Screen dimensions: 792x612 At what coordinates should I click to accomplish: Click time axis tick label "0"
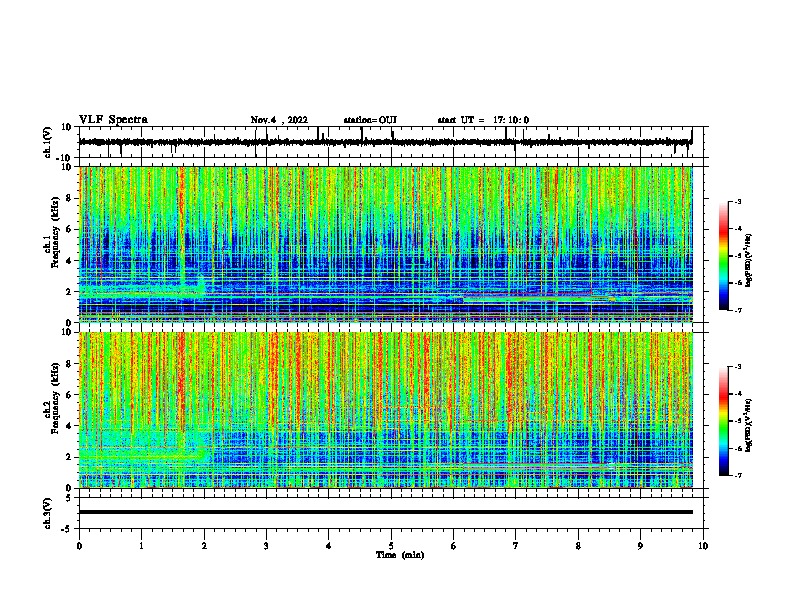pos(79,546)
